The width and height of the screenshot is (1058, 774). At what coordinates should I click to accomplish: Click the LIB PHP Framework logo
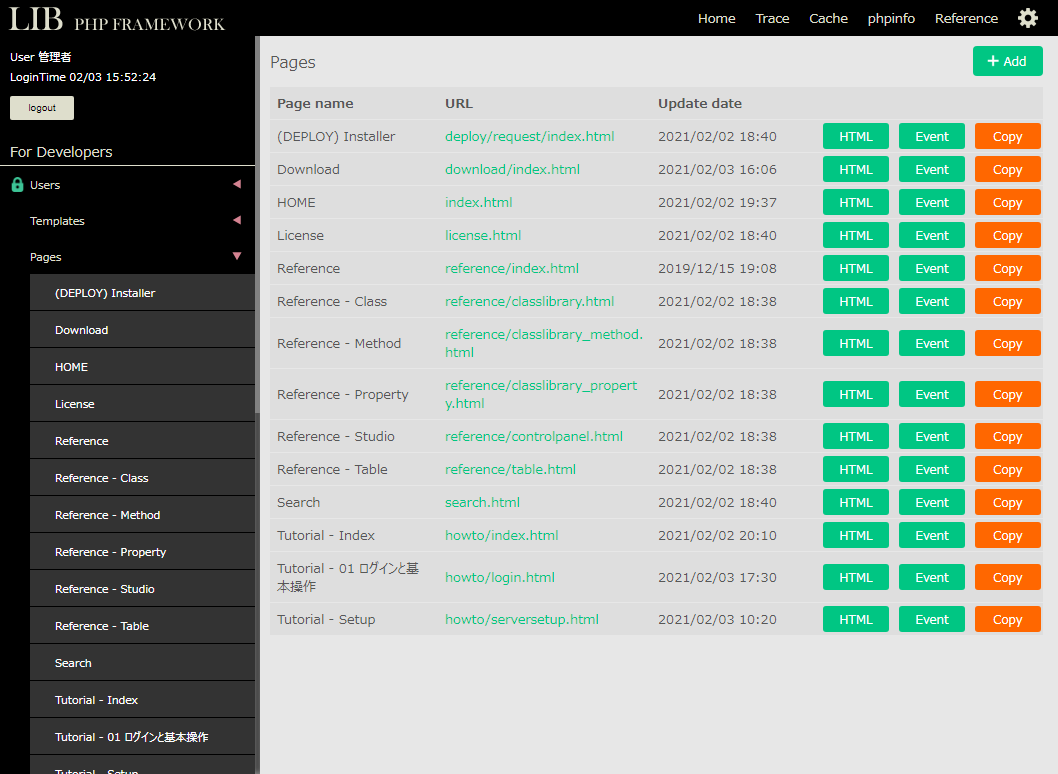(x=117, y=19)
